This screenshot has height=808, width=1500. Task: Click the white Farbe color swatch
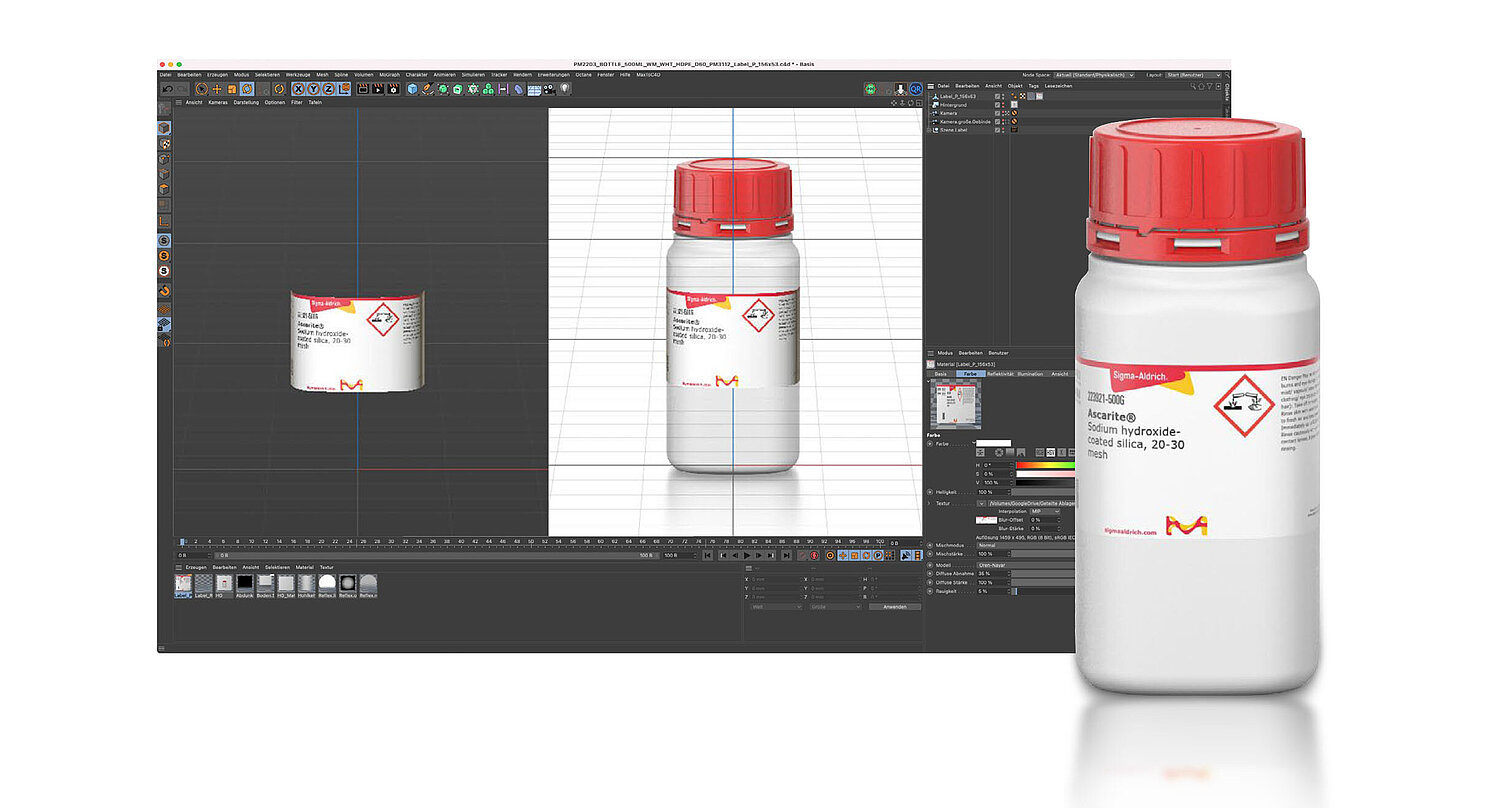[993, 443]
